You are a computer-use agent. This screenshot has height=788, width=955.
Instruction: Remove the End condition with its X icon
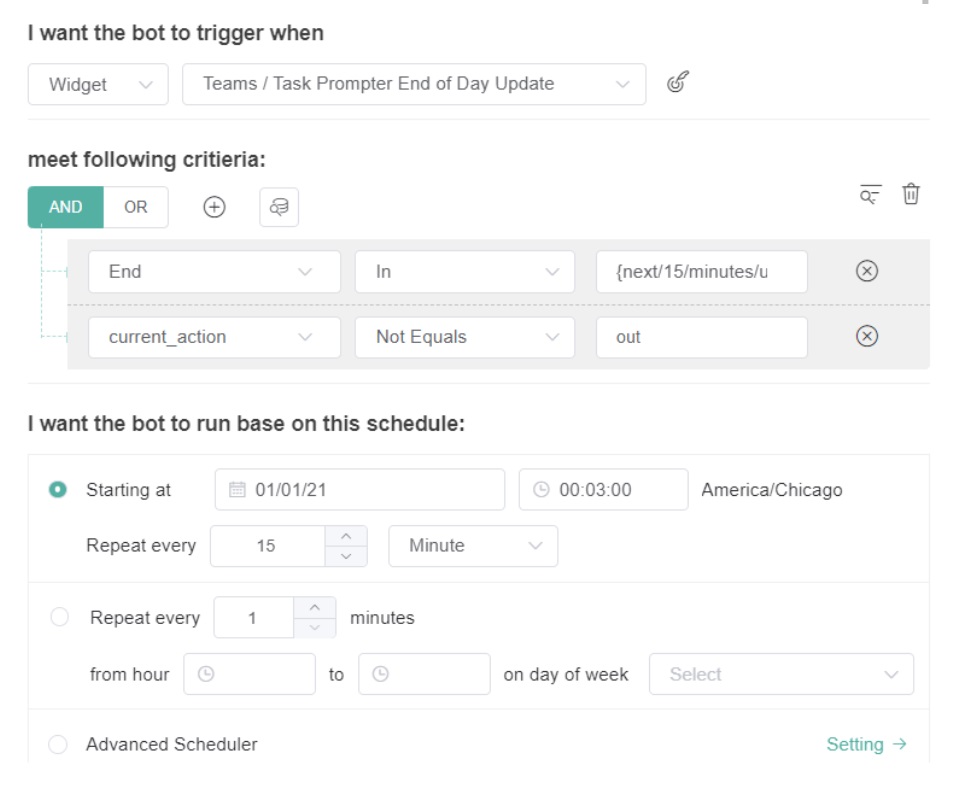coord(866,271)
